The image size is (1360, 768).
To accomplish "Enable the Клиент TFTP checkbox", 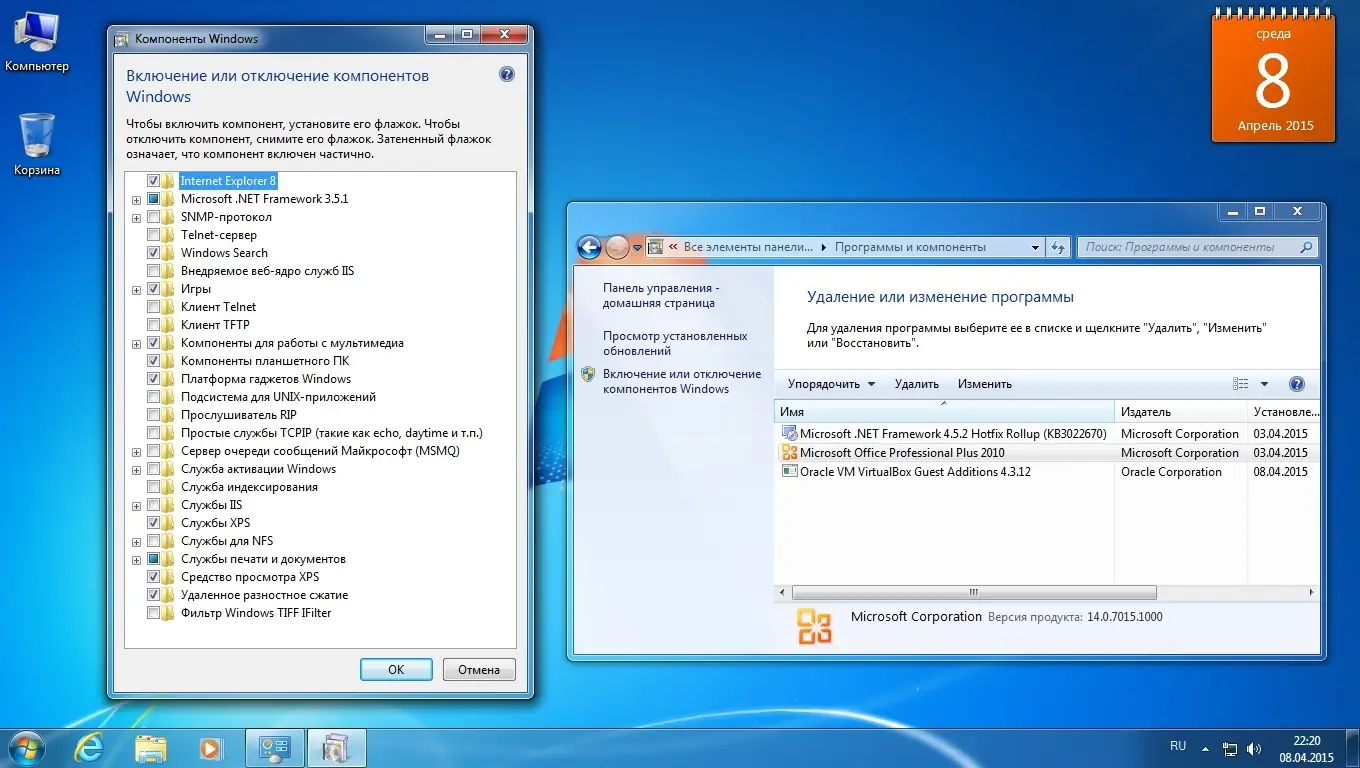I will click(x=154, y=325).
